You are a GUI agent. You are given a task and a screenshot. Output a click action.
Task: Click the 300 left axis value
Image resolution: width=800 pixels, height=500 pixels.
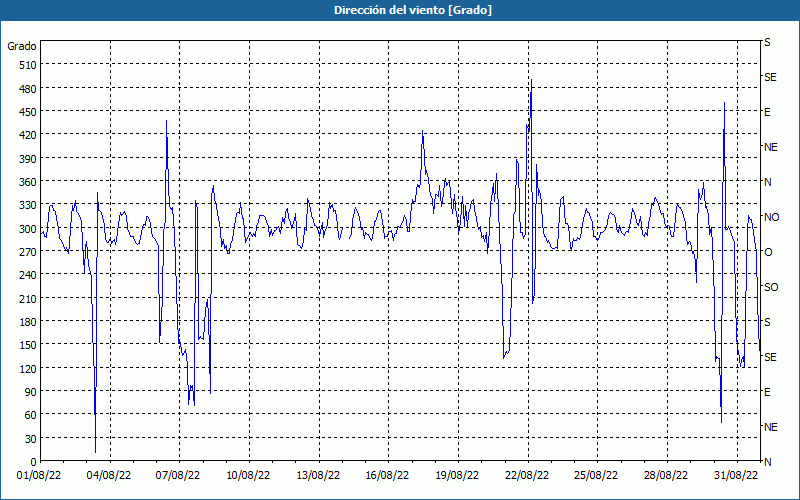pos(28,229)
